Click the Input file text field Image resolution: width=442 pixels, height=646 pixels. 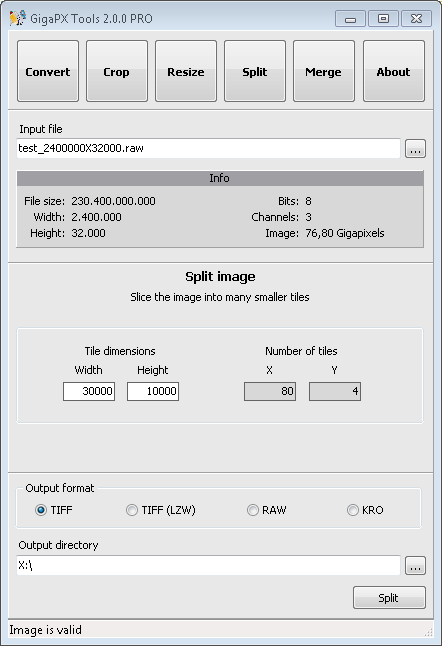click(208, 148)
